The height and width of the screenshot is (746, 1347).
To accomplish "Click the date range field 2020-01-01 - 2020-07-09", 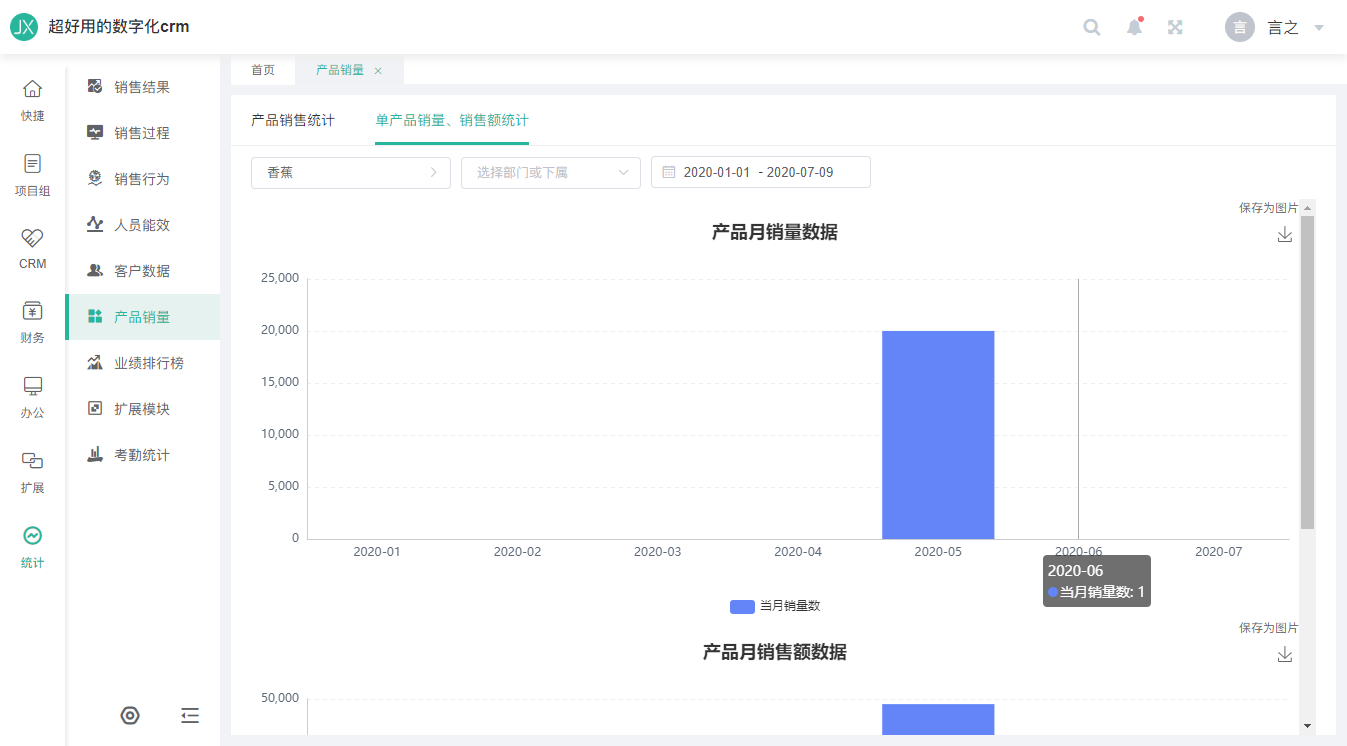I will [x=760, y=172].
